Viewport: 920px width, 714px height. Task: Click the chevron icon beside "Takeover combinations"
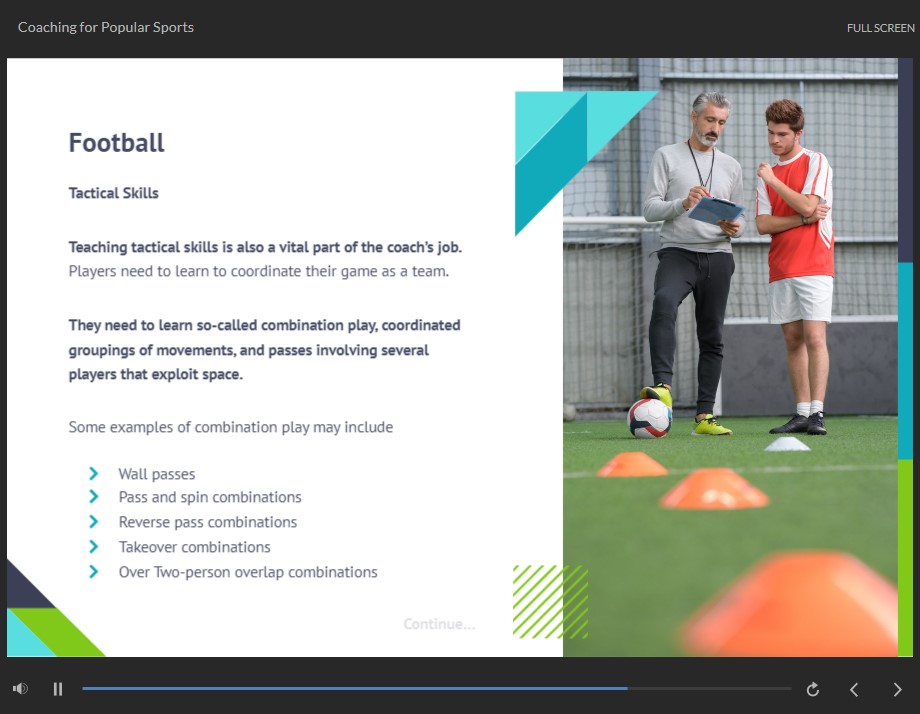pos(94,547)
